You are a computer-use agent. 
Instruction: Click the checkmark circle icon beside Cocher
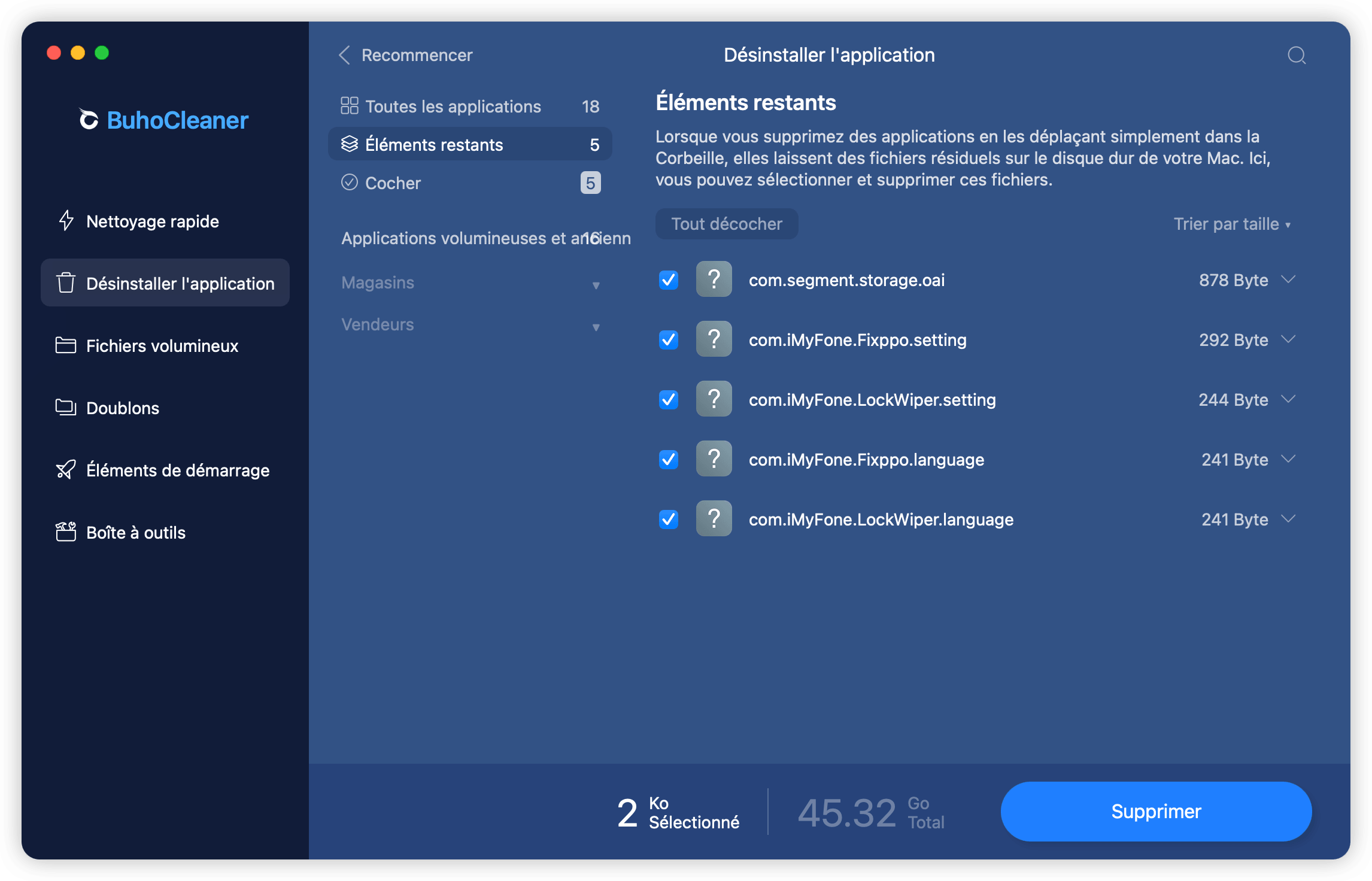pyautogui.click(x=350, y=182)
